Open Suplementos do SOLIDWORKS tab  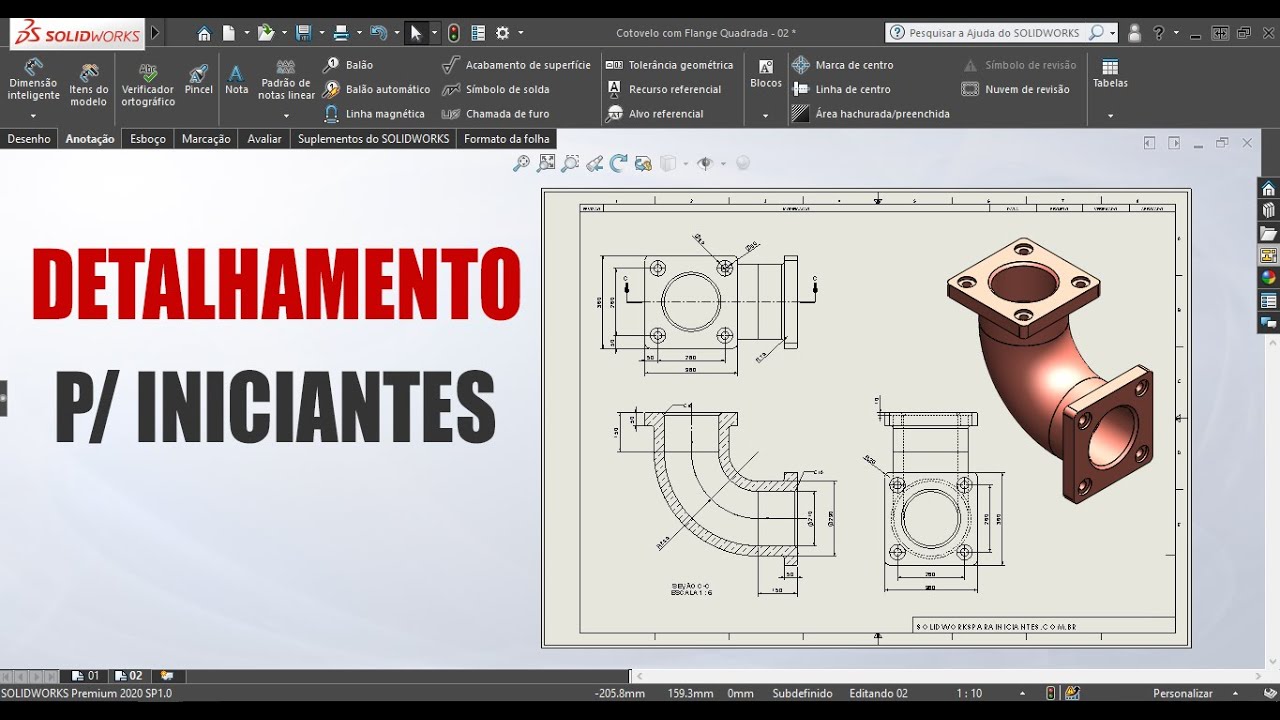[373, 139]
